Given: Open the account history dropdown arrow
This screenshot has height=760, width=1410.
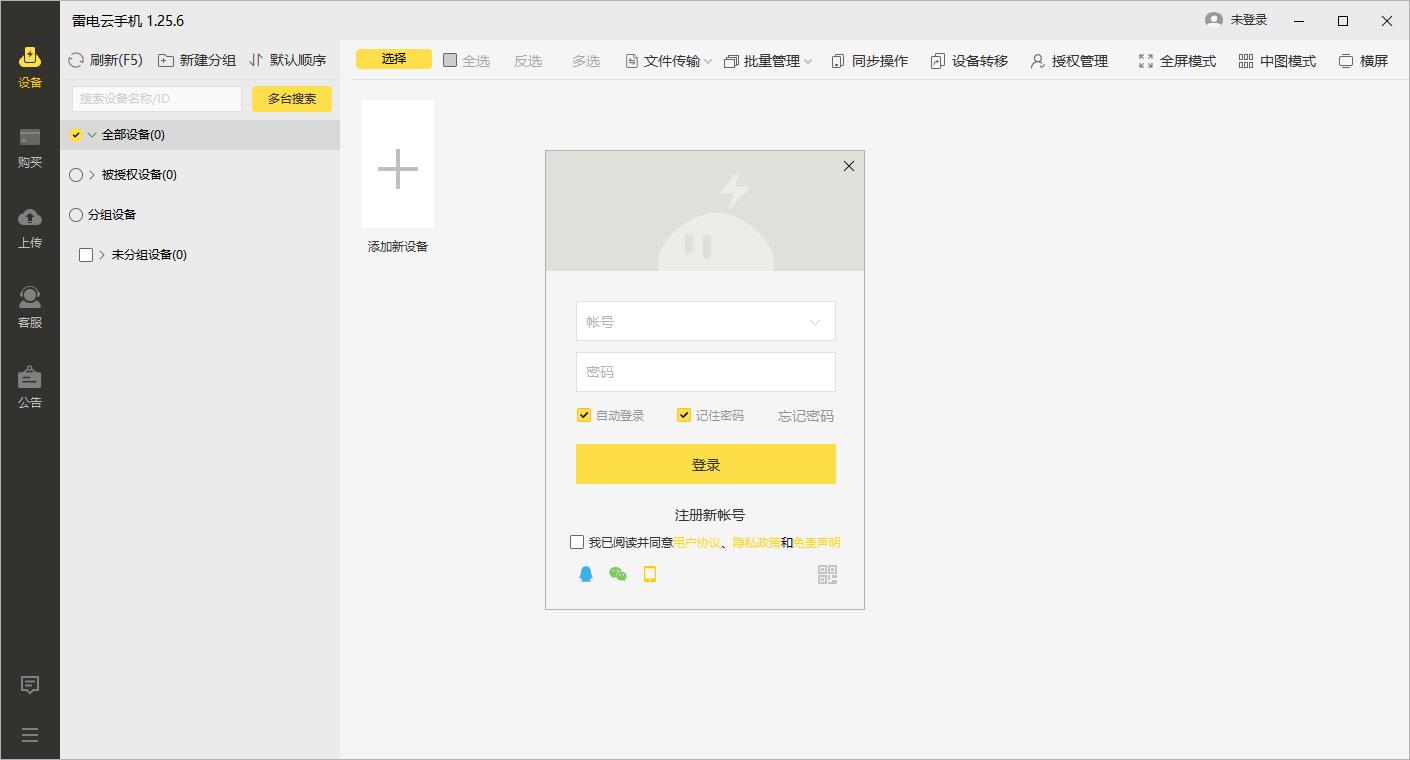Looking at the screenshot, I should point(815,322).
